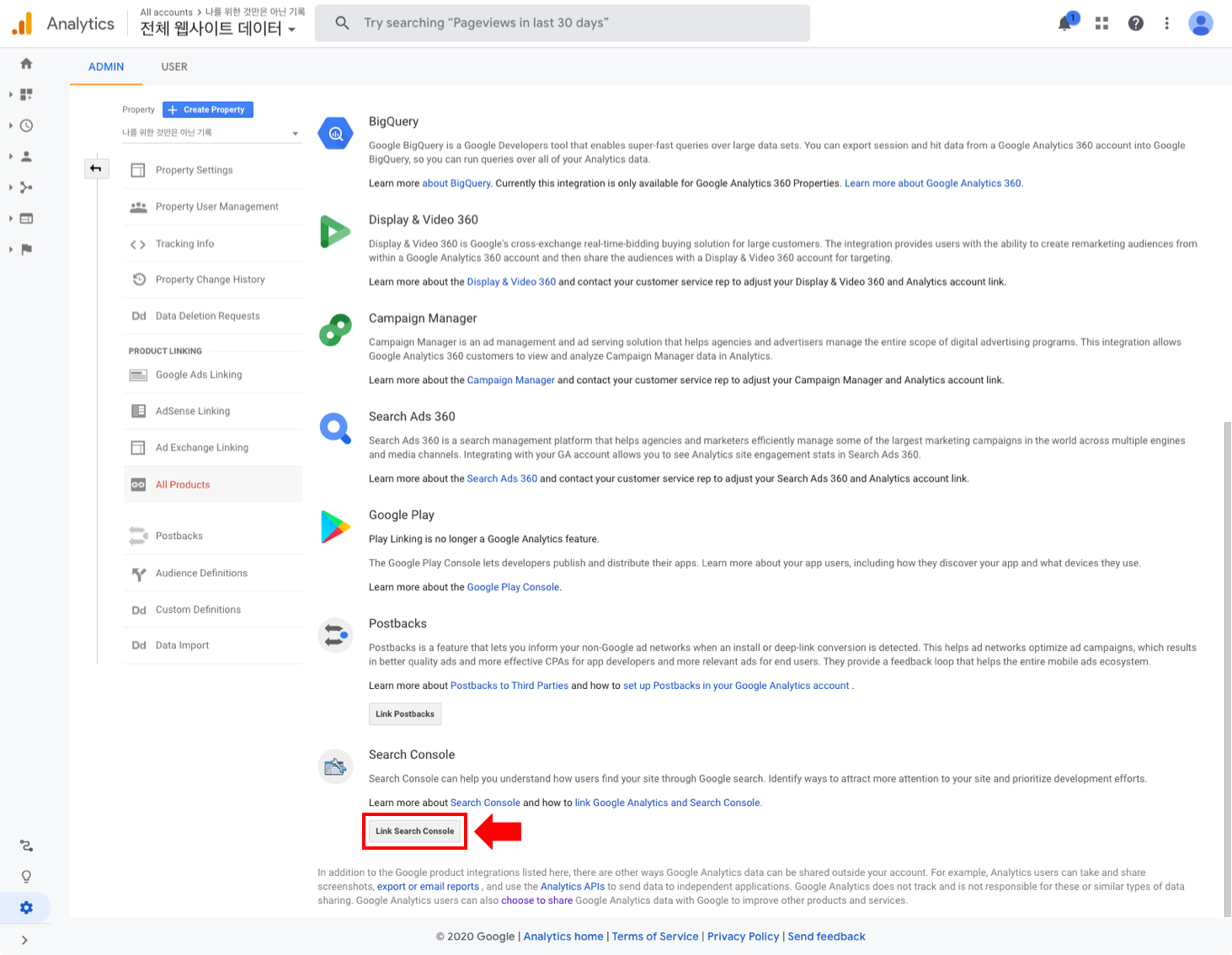The image size is (1232, 955).
Task: Expand Conversions section arrow in sidebar
Action: [x=10, y=249]
